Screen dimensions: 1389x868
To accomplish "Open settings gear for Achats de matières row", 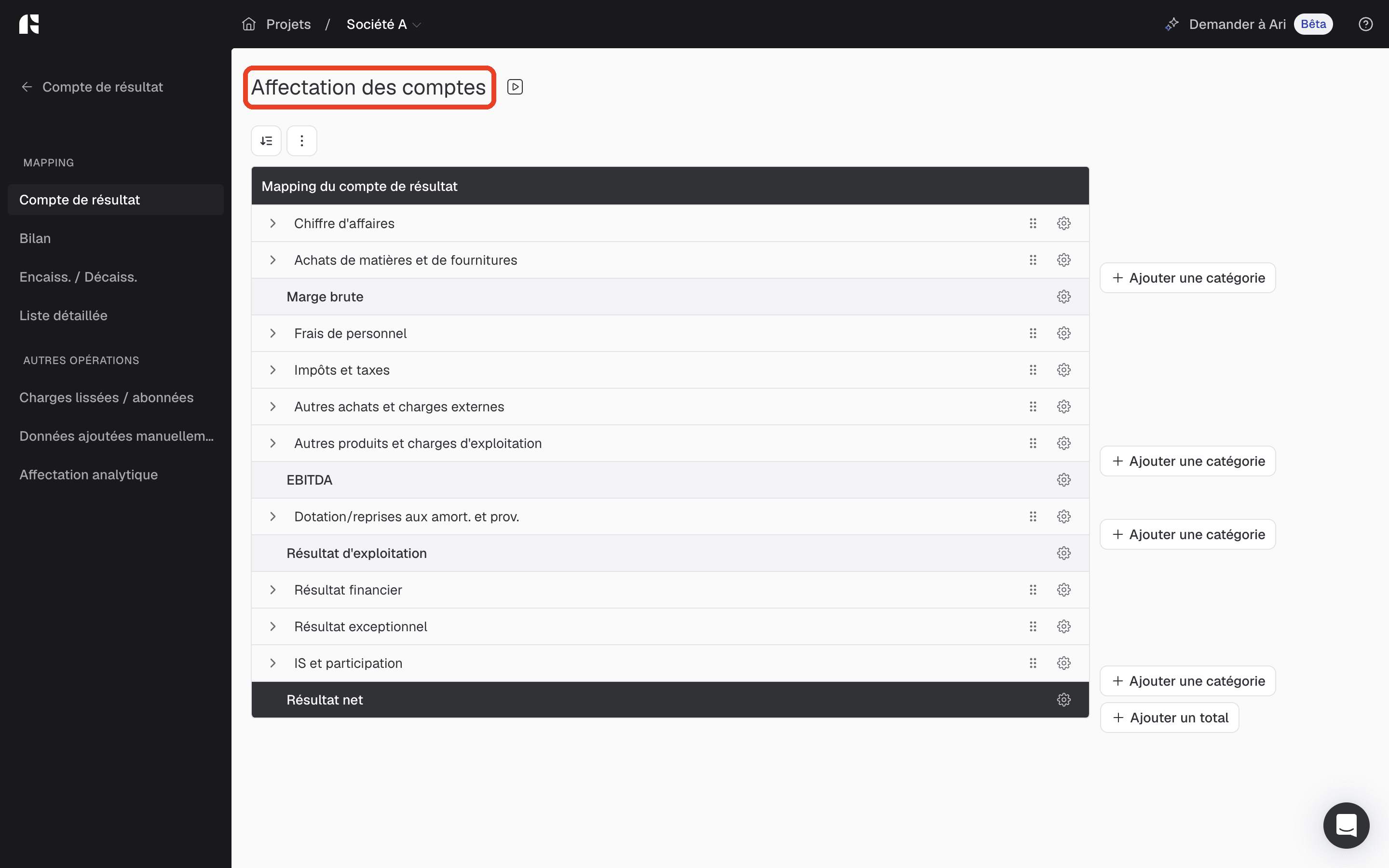I will (1063, 260).
